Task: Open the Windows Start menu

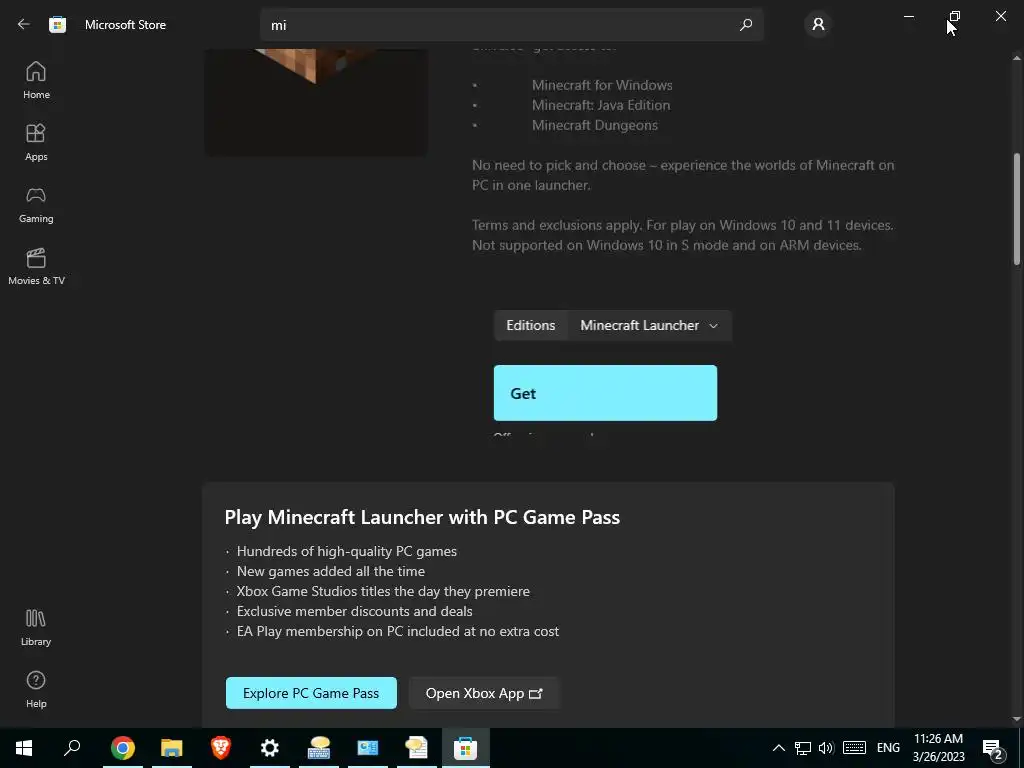Action: coord(24,748)
